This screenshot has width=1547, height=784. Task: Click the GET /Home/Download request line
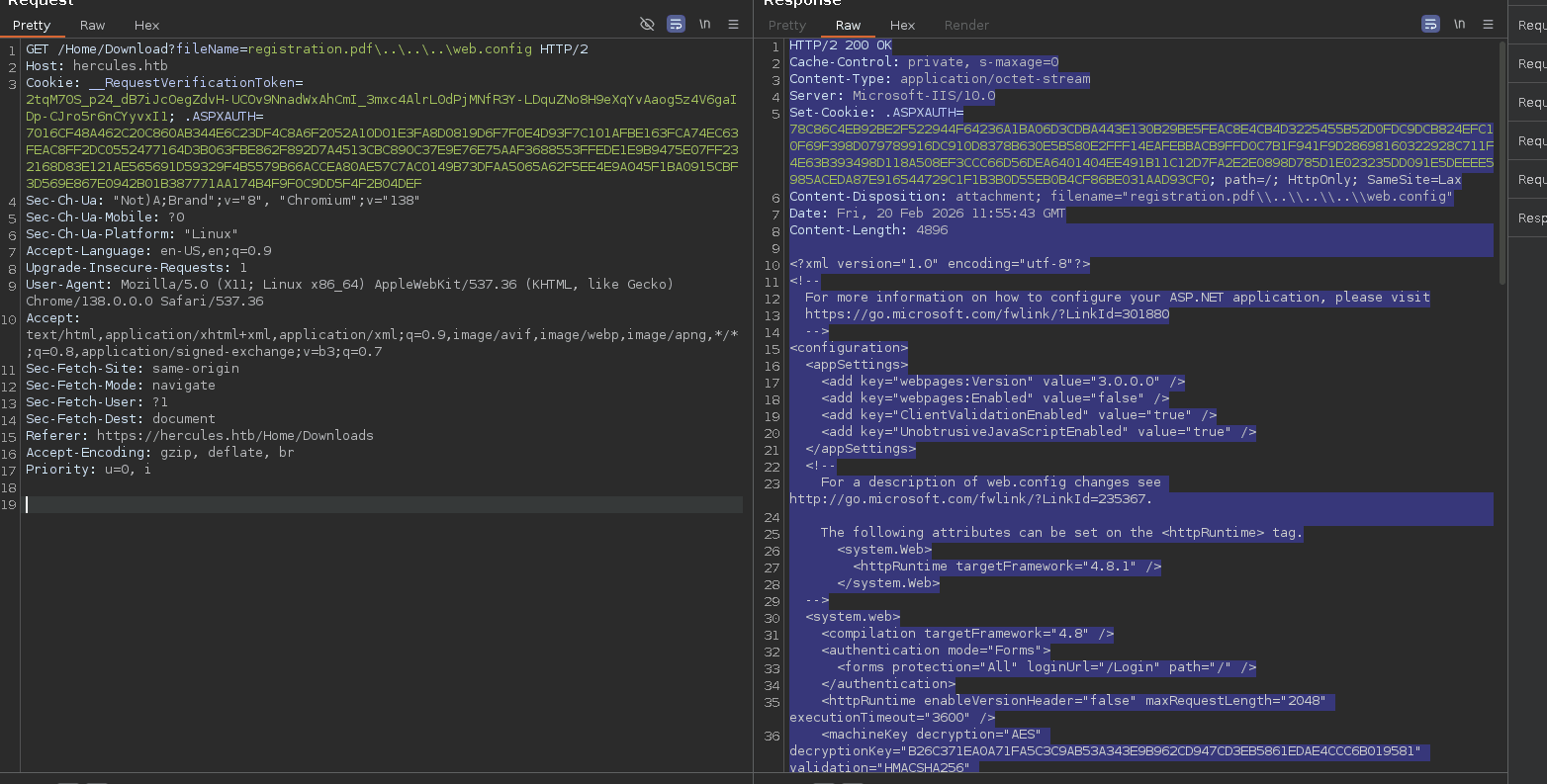pos(307,48)
